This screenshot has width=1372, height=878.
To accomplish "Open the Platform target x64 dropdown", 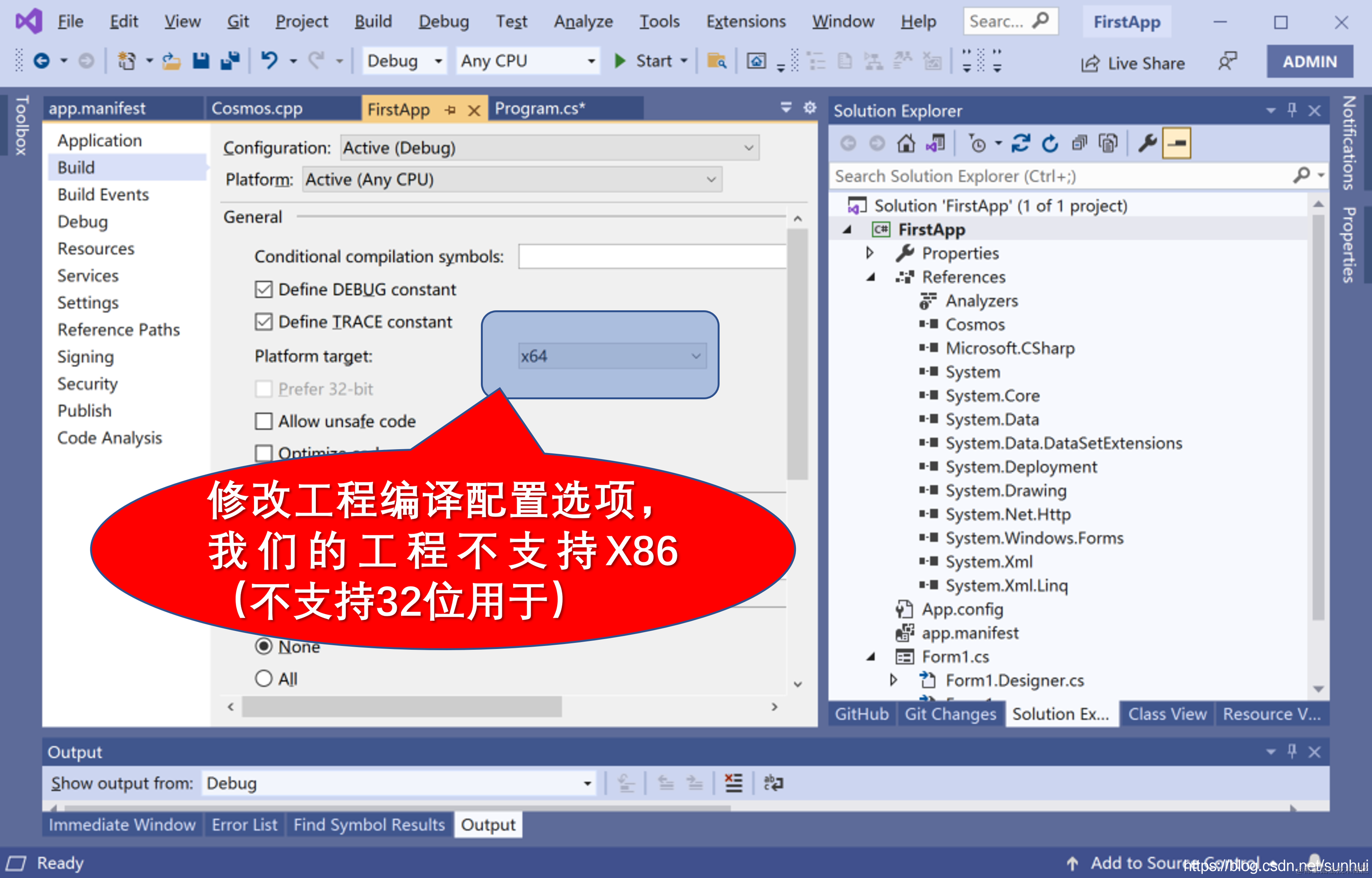I will tap(612, 356).
